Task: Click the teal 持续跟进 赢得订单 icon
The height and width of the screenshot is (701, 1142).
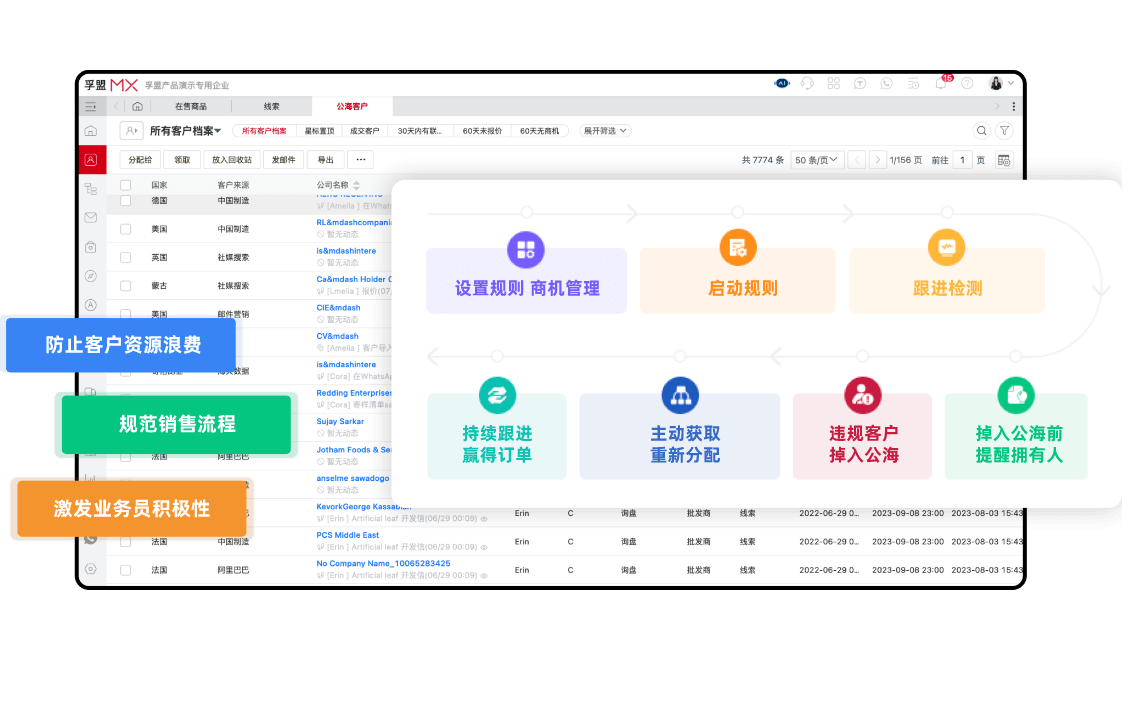Action: (497, 395)
